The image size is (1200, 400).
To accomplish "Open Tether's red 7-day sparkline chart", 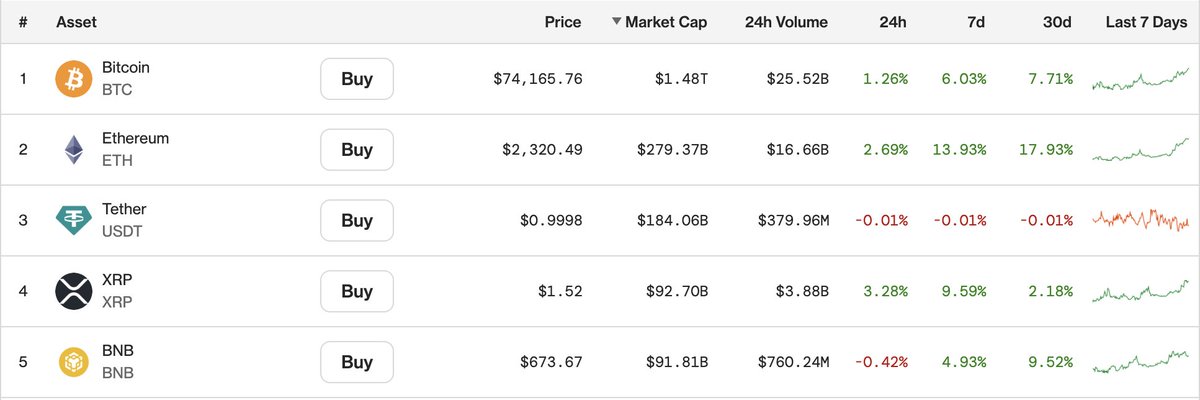I will pyautogui.click(x=1141, y=220).
